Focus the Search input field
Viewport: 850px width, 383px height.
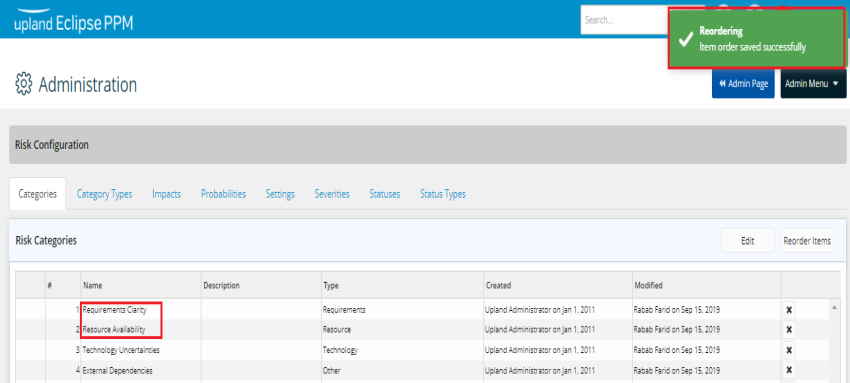(x=623, y=20)
